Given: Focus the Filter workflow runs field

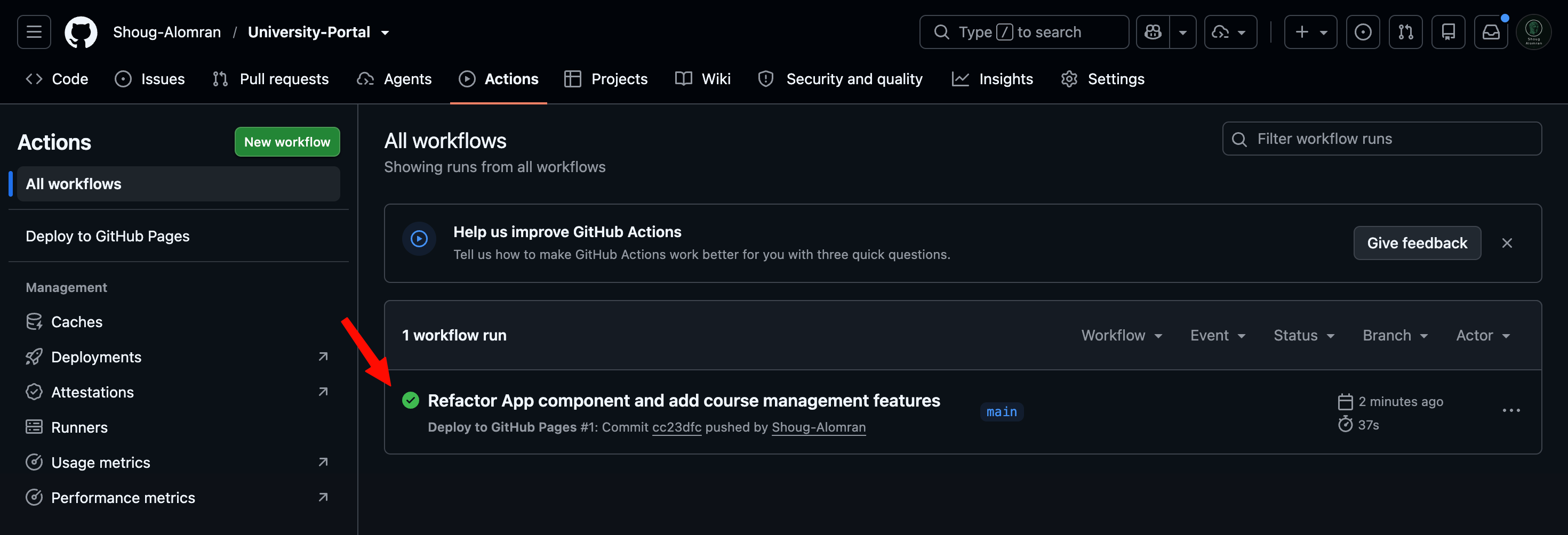Looking at the screenshot, I should [1382, 139].
